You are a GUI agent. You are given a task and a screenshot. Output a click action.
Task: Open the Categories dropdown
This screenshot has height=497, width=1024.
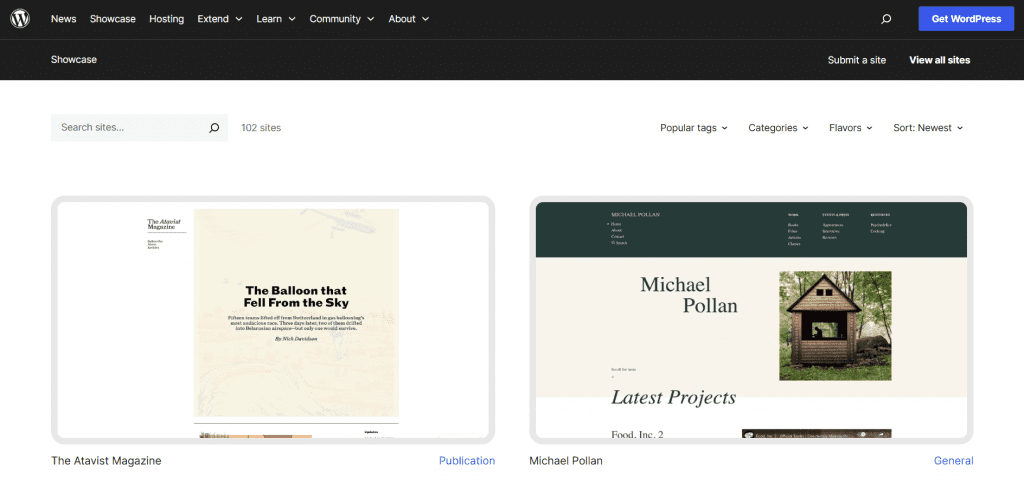click(x=778, y=128)
